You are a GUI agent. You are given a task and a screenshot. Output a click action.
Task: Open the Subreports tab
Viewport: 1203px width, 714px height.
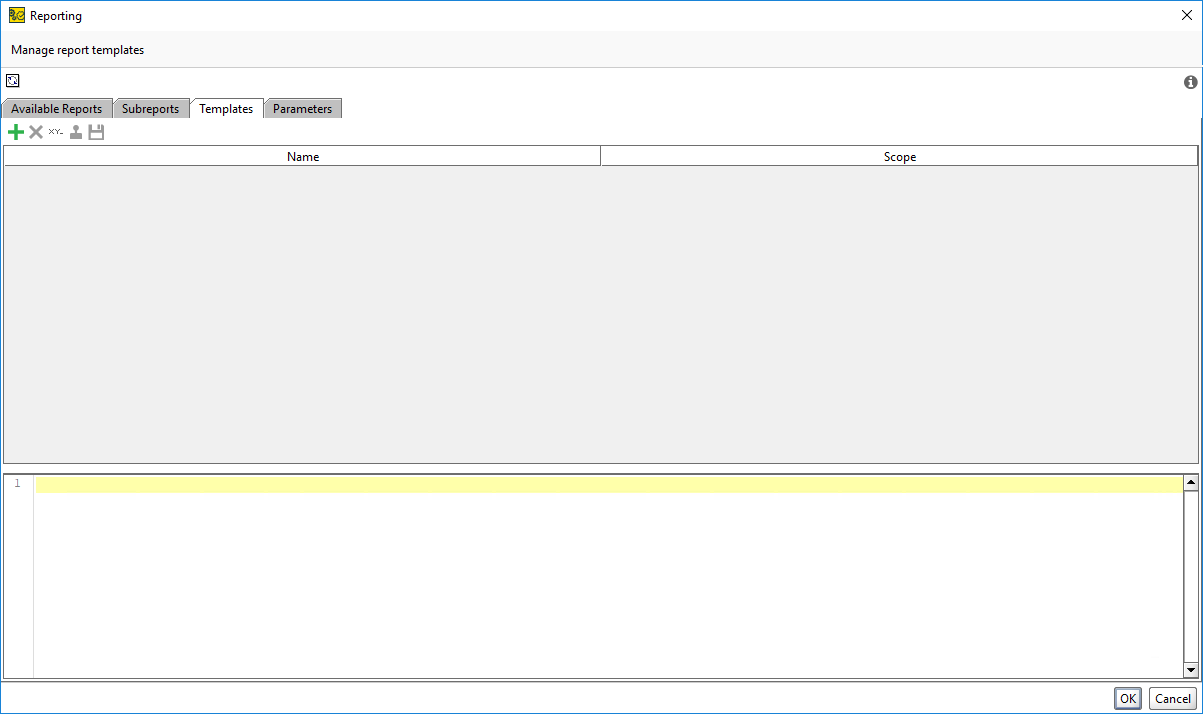click(150, 108)
